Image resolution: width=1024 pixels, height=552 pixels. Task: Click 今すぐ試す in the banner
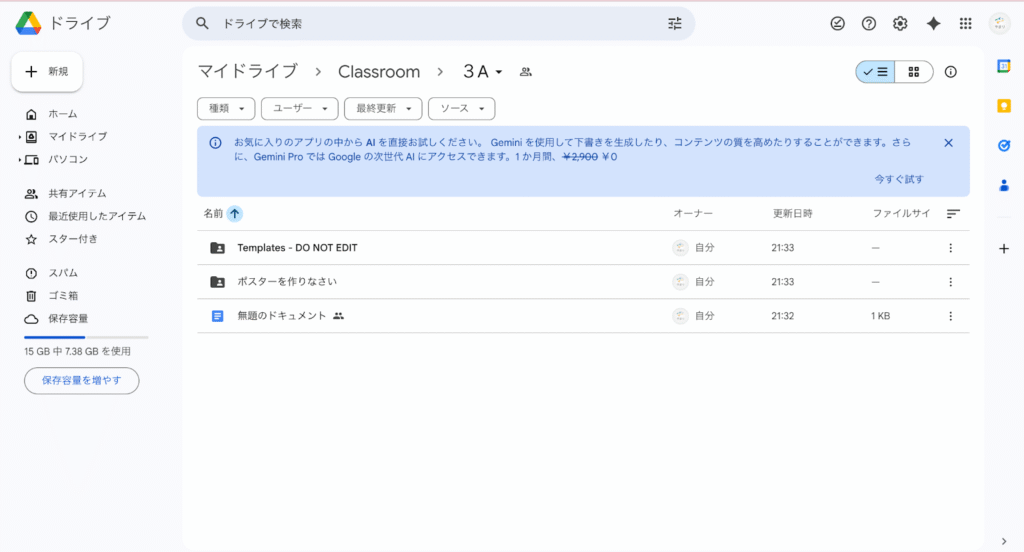[x=899, y=179]
